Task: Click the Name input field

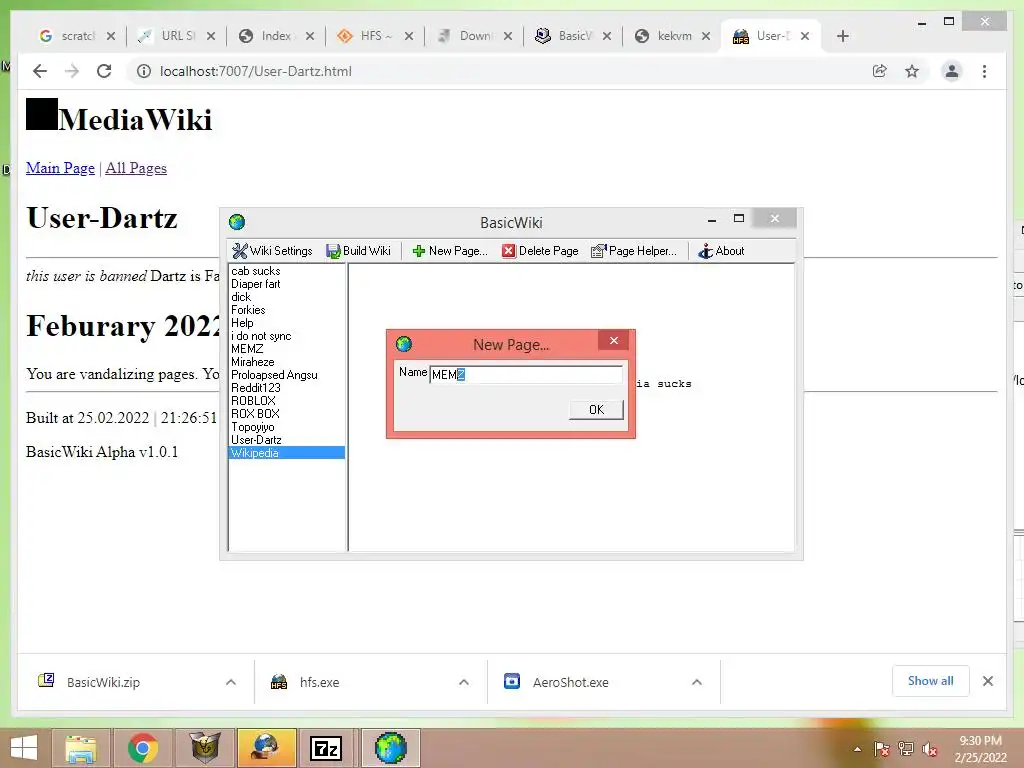Action: 526,374
